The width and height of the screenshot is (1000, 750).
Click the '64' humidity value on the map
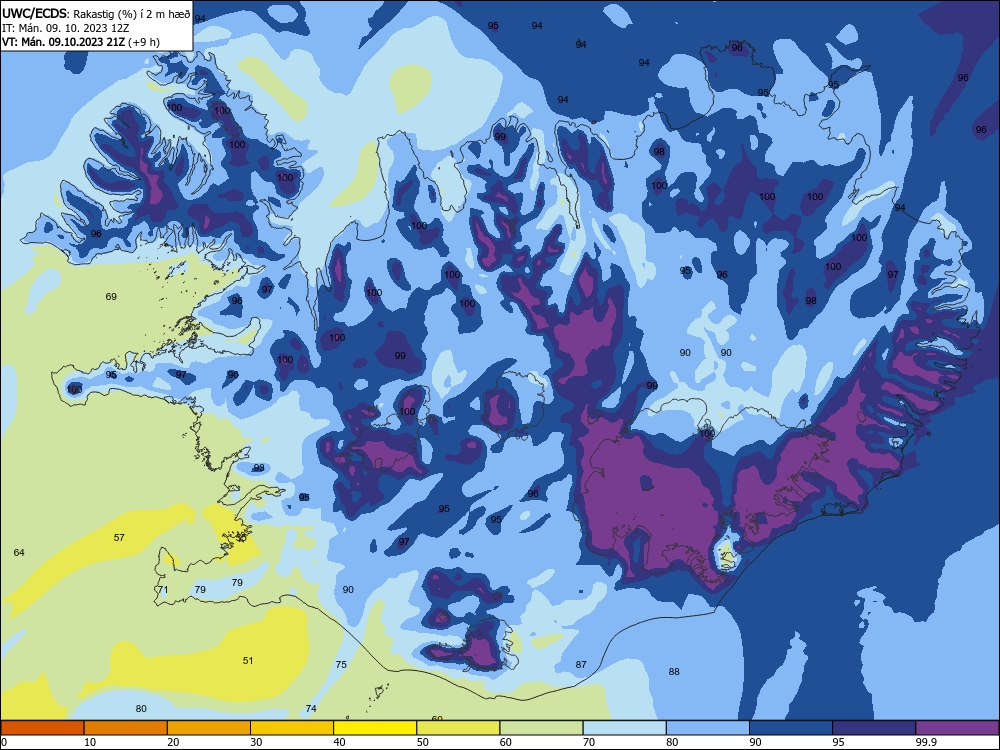[x=19, y=552]
